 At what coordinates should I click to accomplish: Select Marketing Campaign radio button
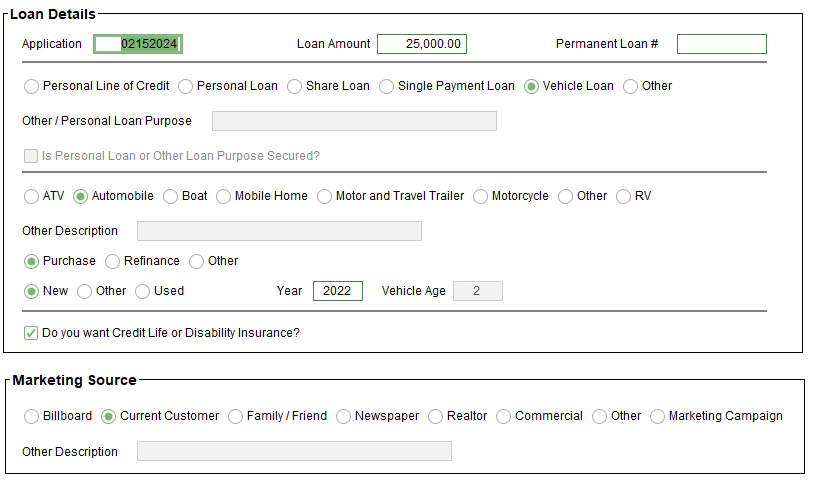tap(658, 416)
